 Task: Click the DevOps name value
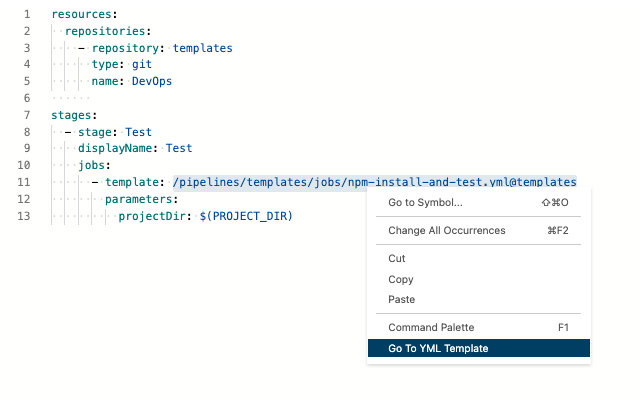point(151,82)
